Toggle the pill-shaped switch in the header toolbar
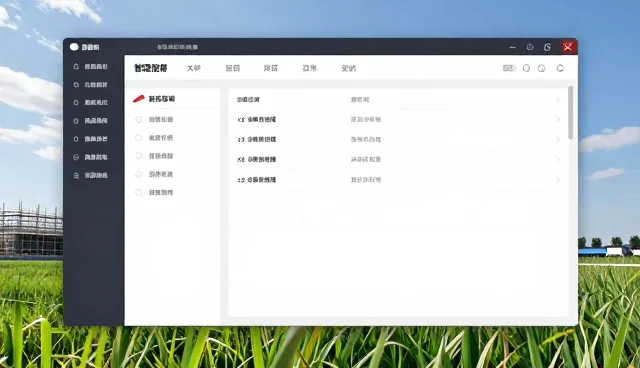The height and width of the screenshot is (368, 640). pos(509,68)
